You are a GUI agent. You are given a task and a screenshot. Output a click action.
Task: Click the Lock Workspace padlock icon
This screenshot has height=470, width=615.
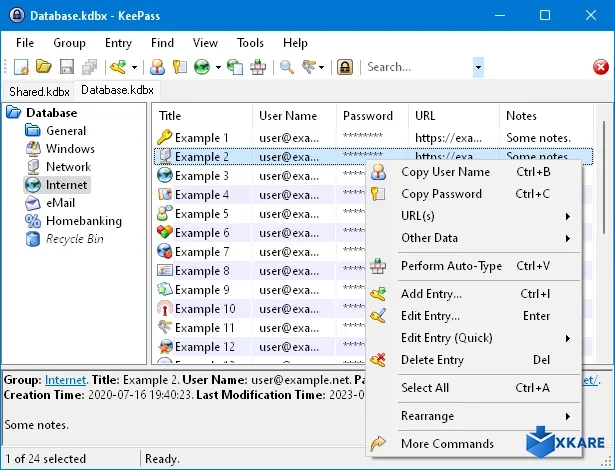pyautogui.click(x=345, y=67)
